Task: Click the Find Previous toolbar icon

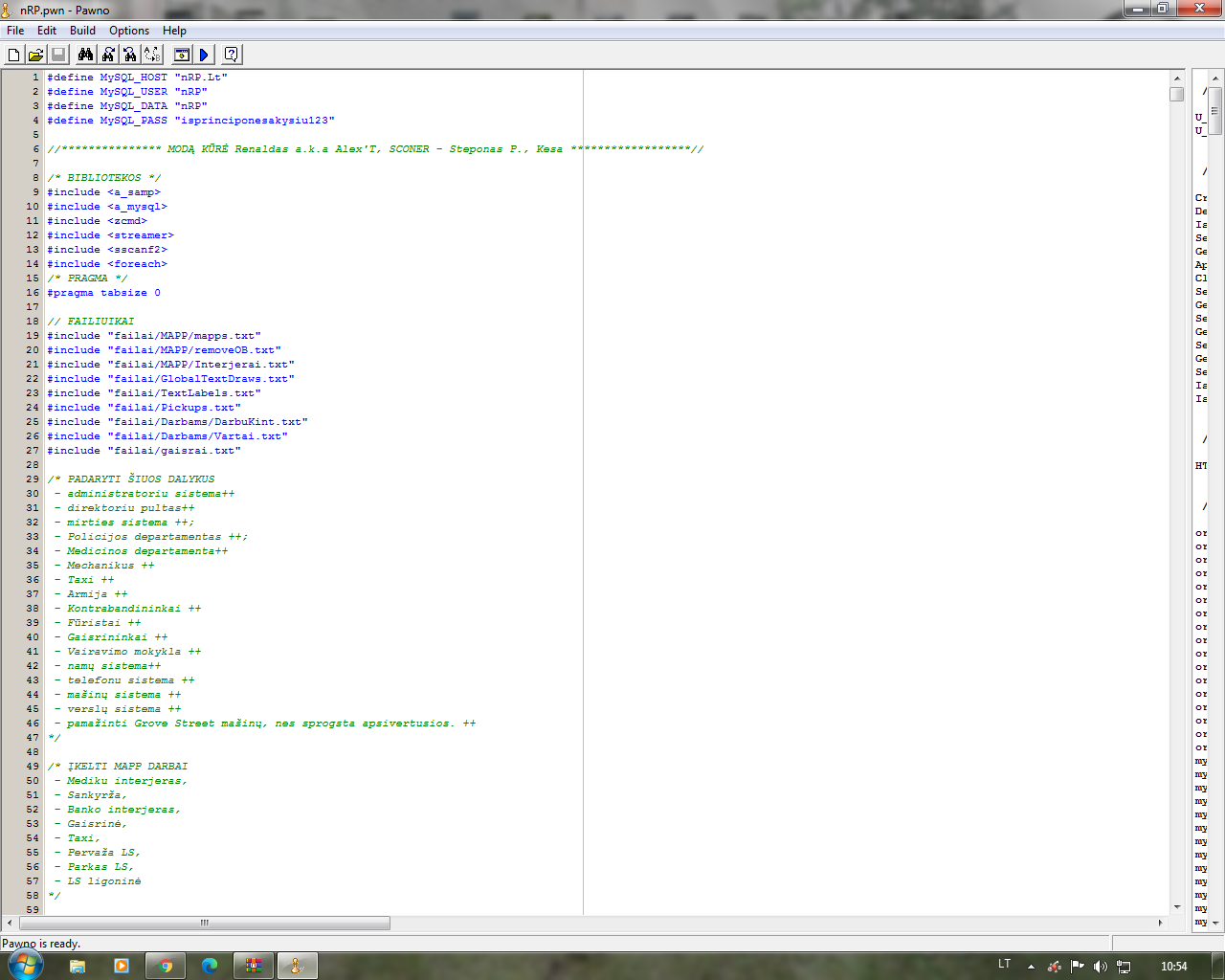Action: (x=130, y=55)
